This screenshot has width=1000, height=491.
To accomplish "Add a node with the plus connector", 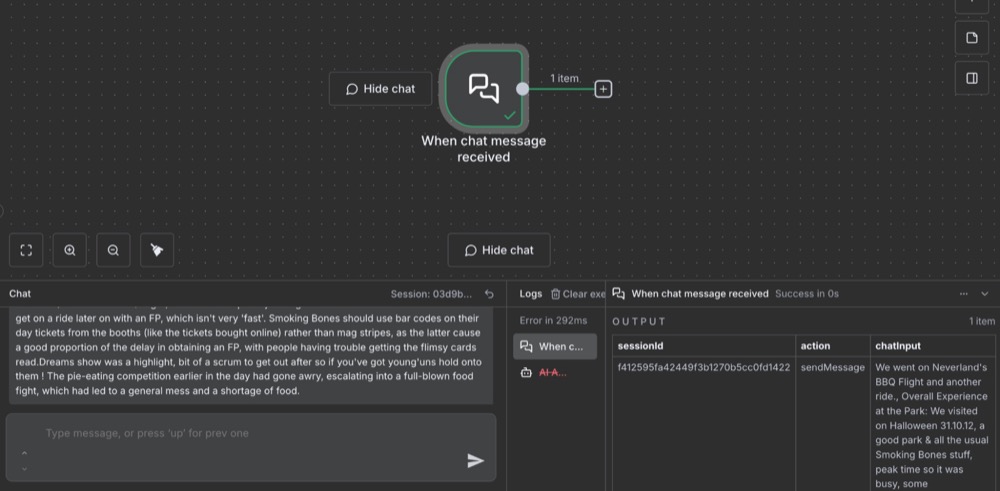I will point(603,89).
